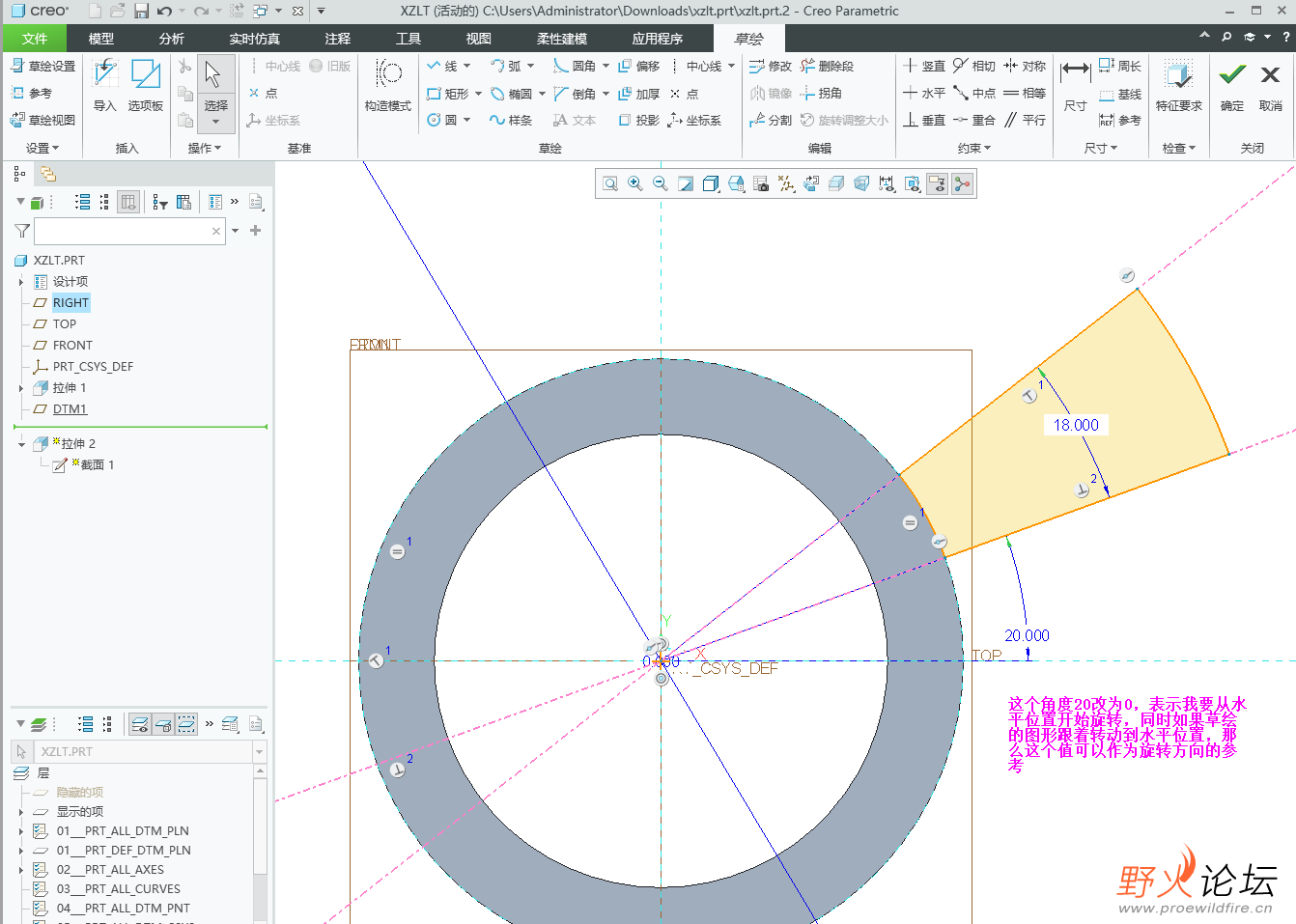Click the 草绘设置 sketch setup button
Image resolution: width=1296 pixels, height=924 pixels.
click(x=43, y=66)
